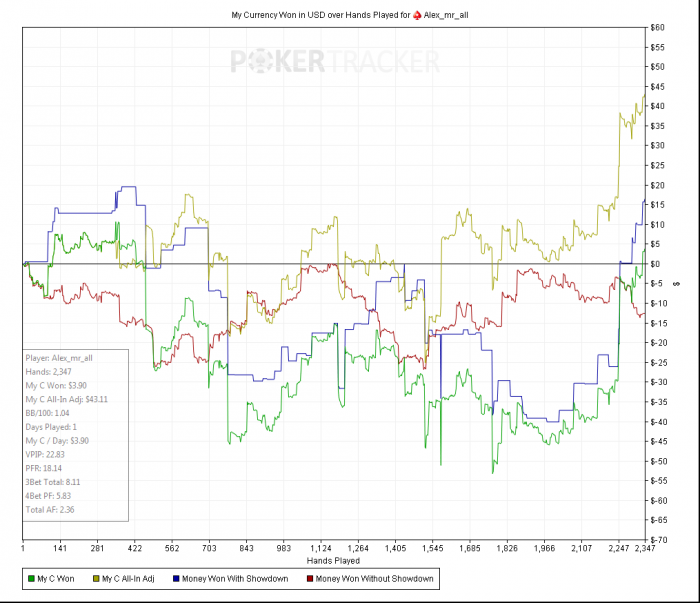Click the 1,966 tick on hands axis
Viewport: 700px width, 603px height.
[544, 548]
